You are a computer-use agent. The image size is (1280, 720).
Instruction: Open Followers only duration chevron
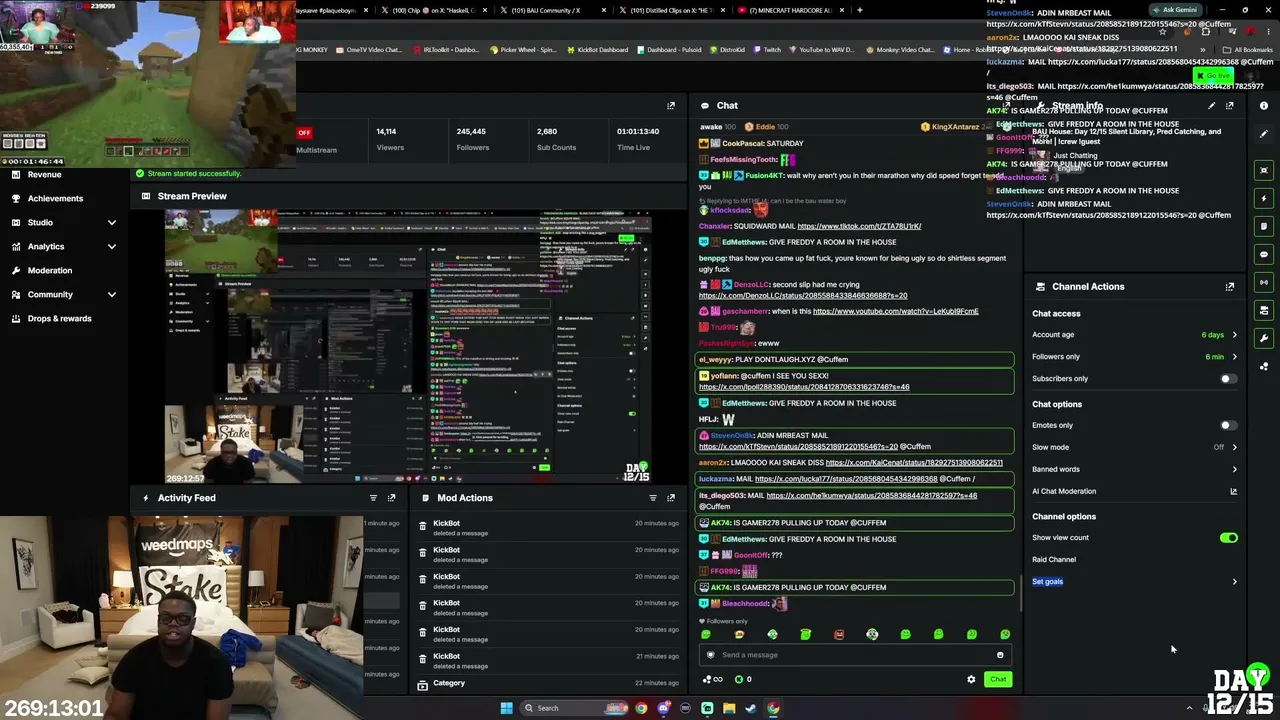pyautogui.click(x=1234, y=357)
